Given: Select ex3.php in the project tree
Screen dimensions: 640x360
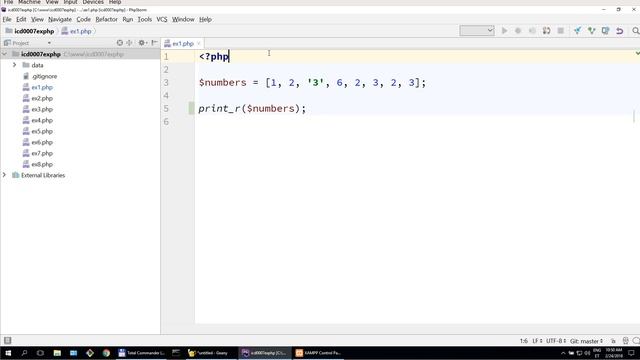Looking at the screenshot, I should pos(42,109).
